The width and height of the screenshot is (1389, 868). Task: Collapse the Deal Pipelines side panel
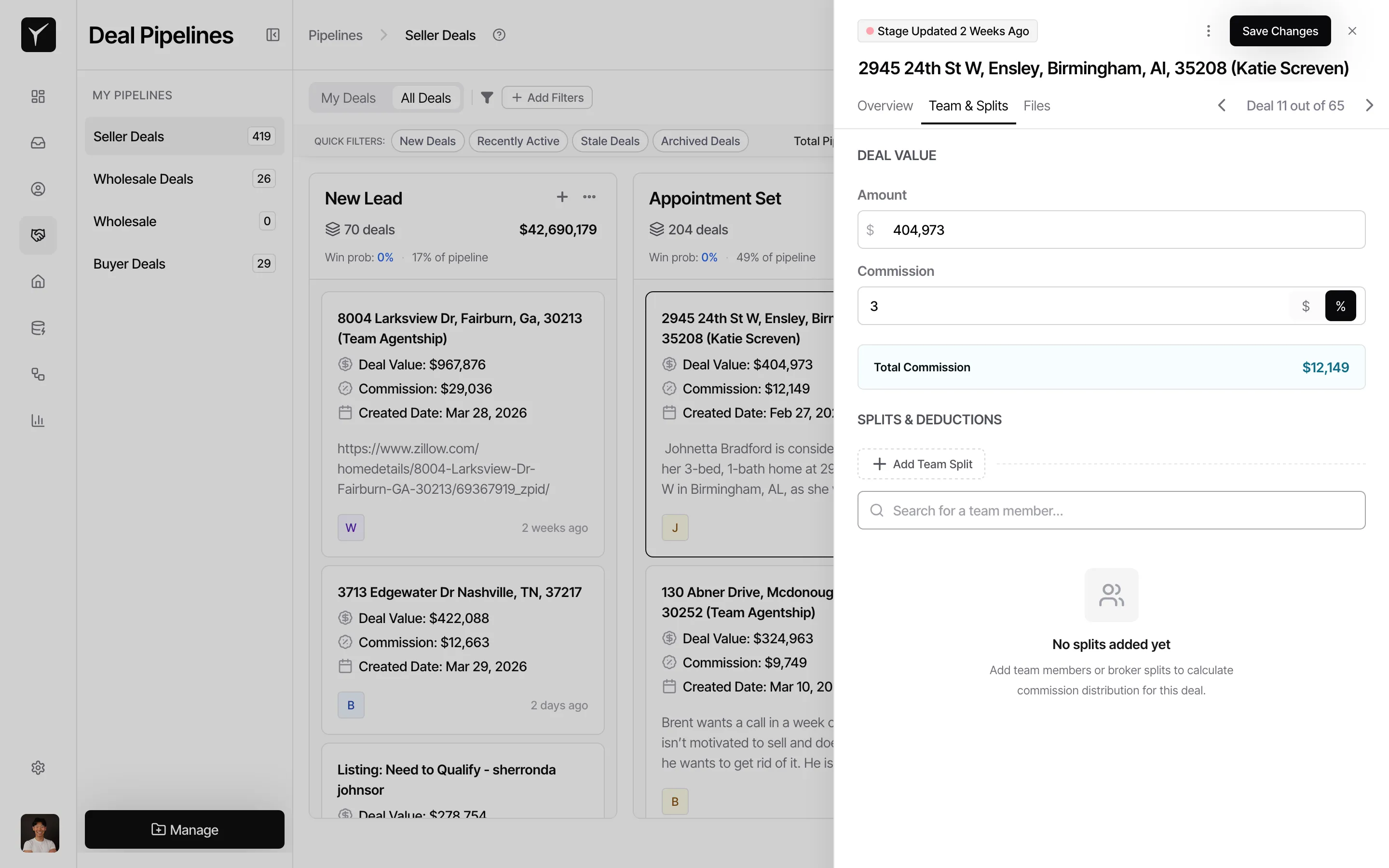(272, 35)
